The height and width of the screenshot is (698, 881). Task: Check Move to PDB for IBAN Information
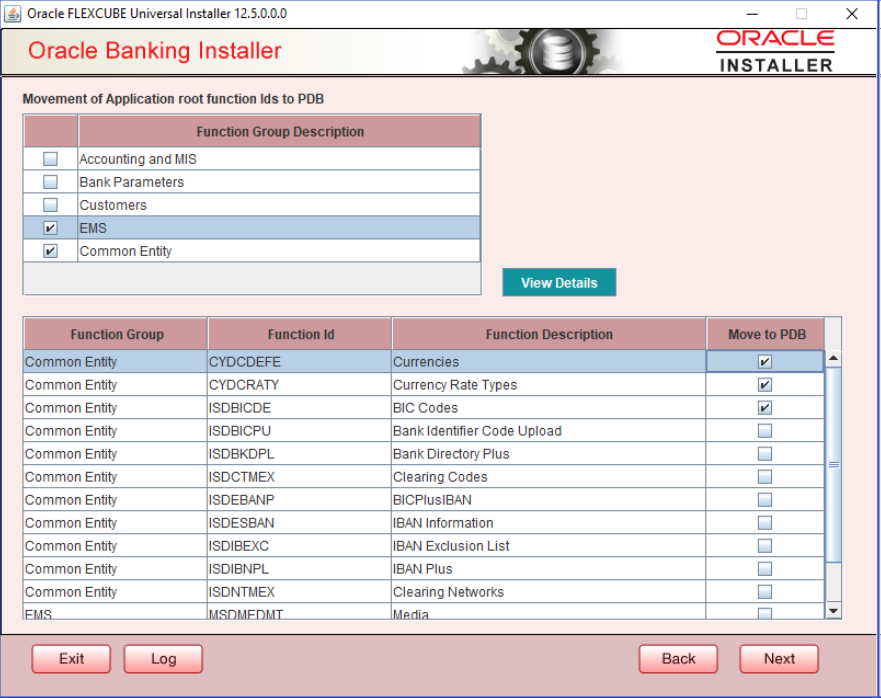point(765,523)
